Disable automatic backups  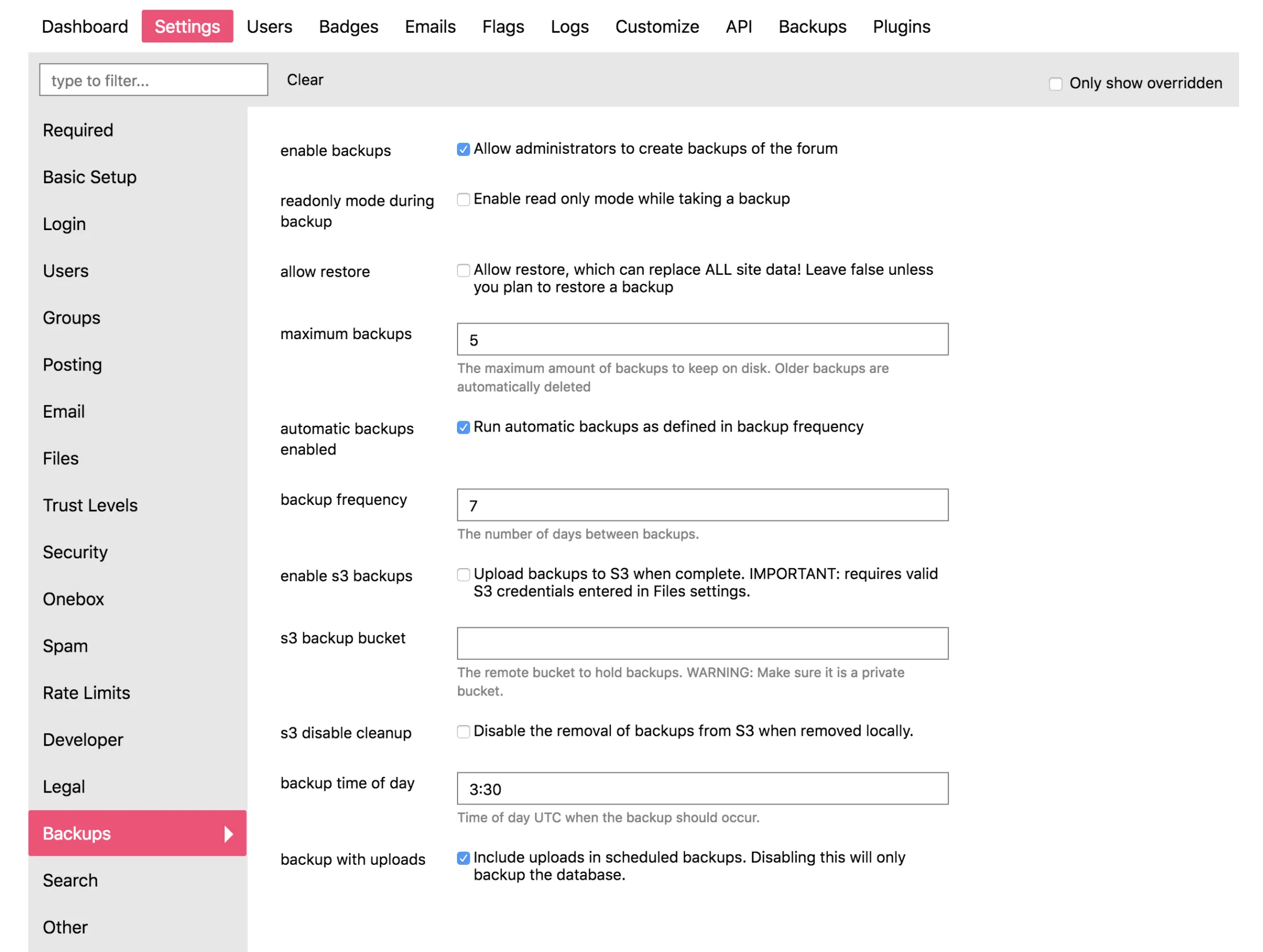463,427
